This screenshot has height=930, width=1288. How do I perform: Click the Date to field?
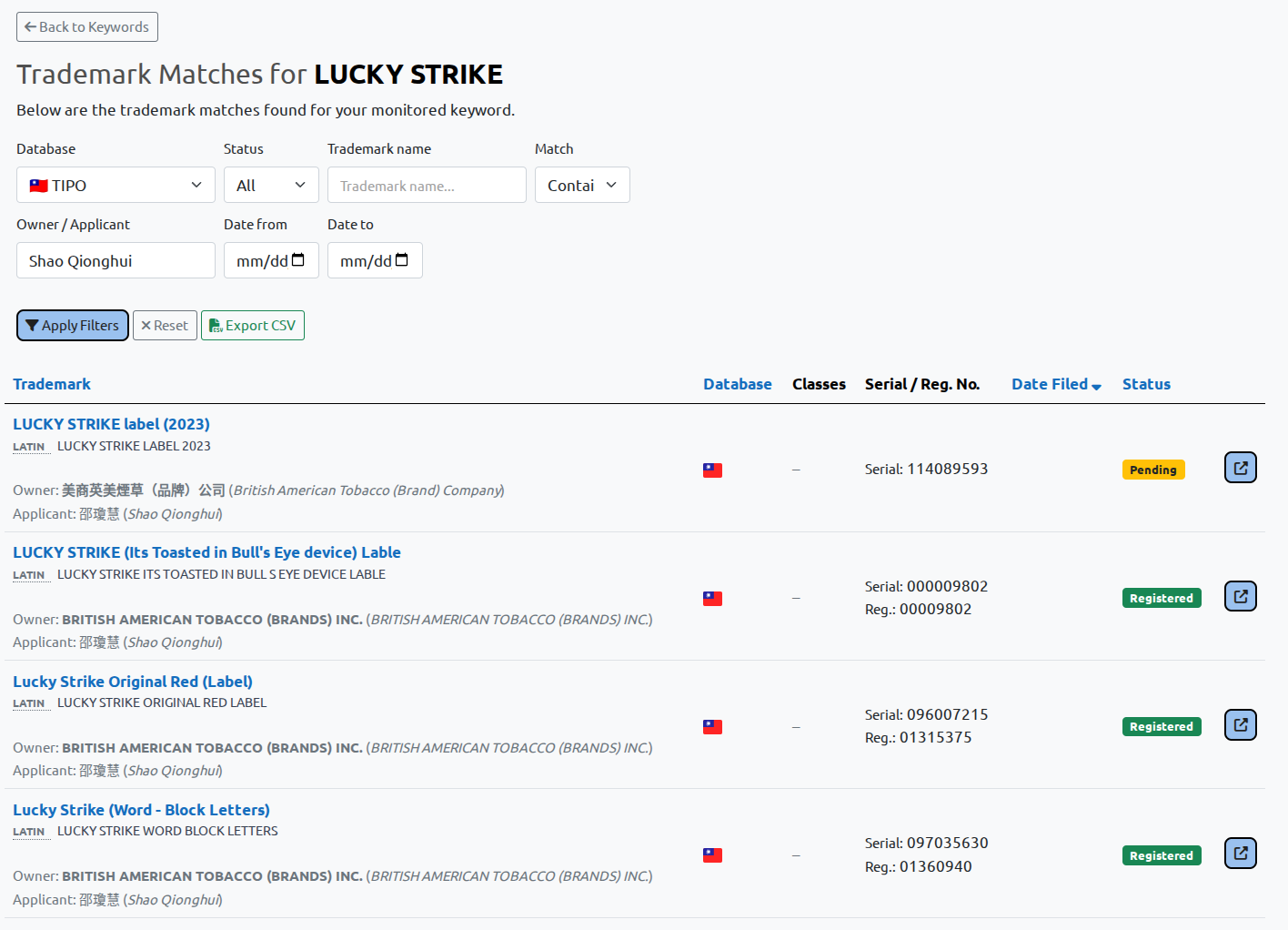[375, 260]
